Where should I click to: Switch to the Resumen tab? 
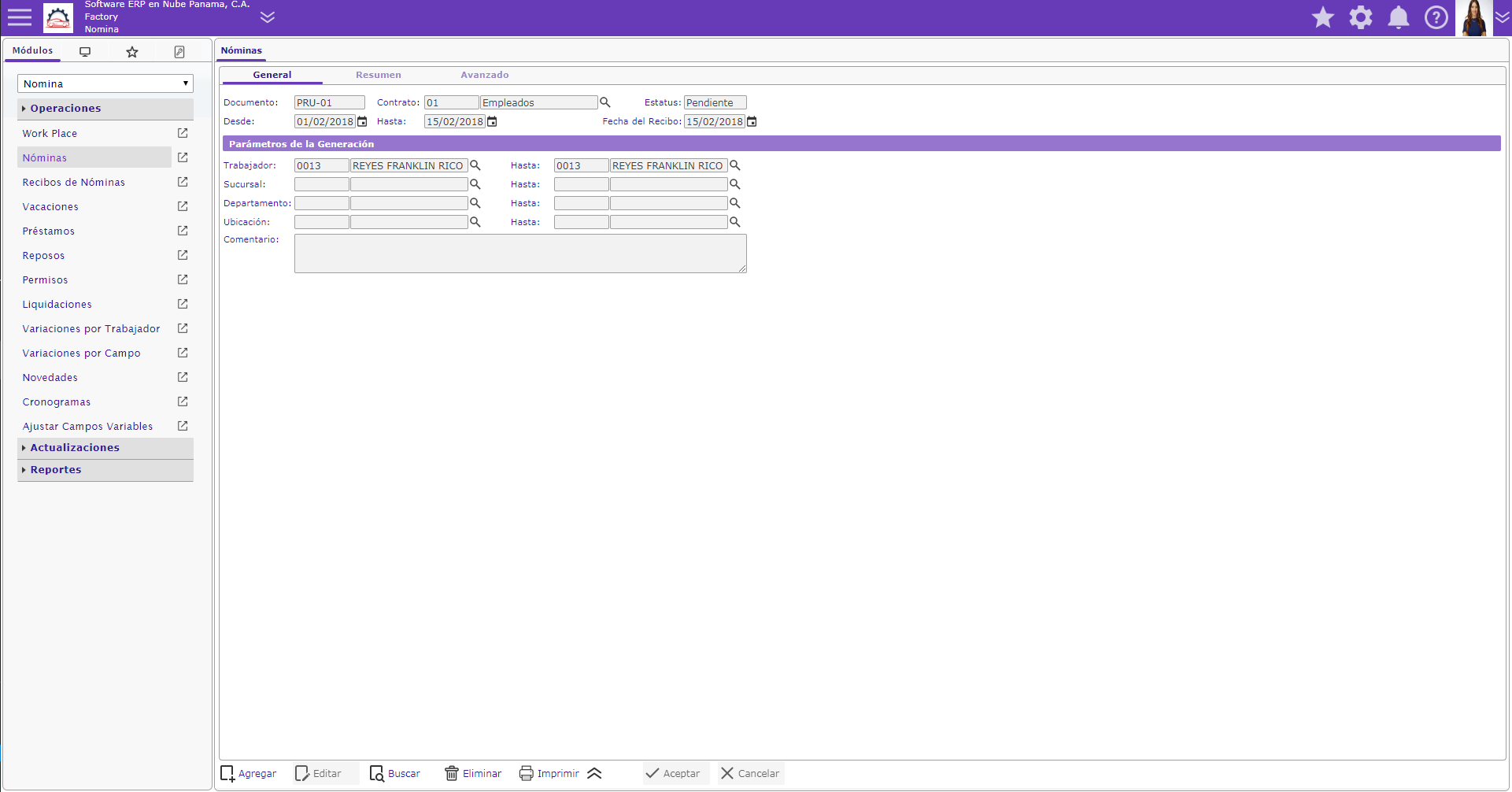click(378, 75)
